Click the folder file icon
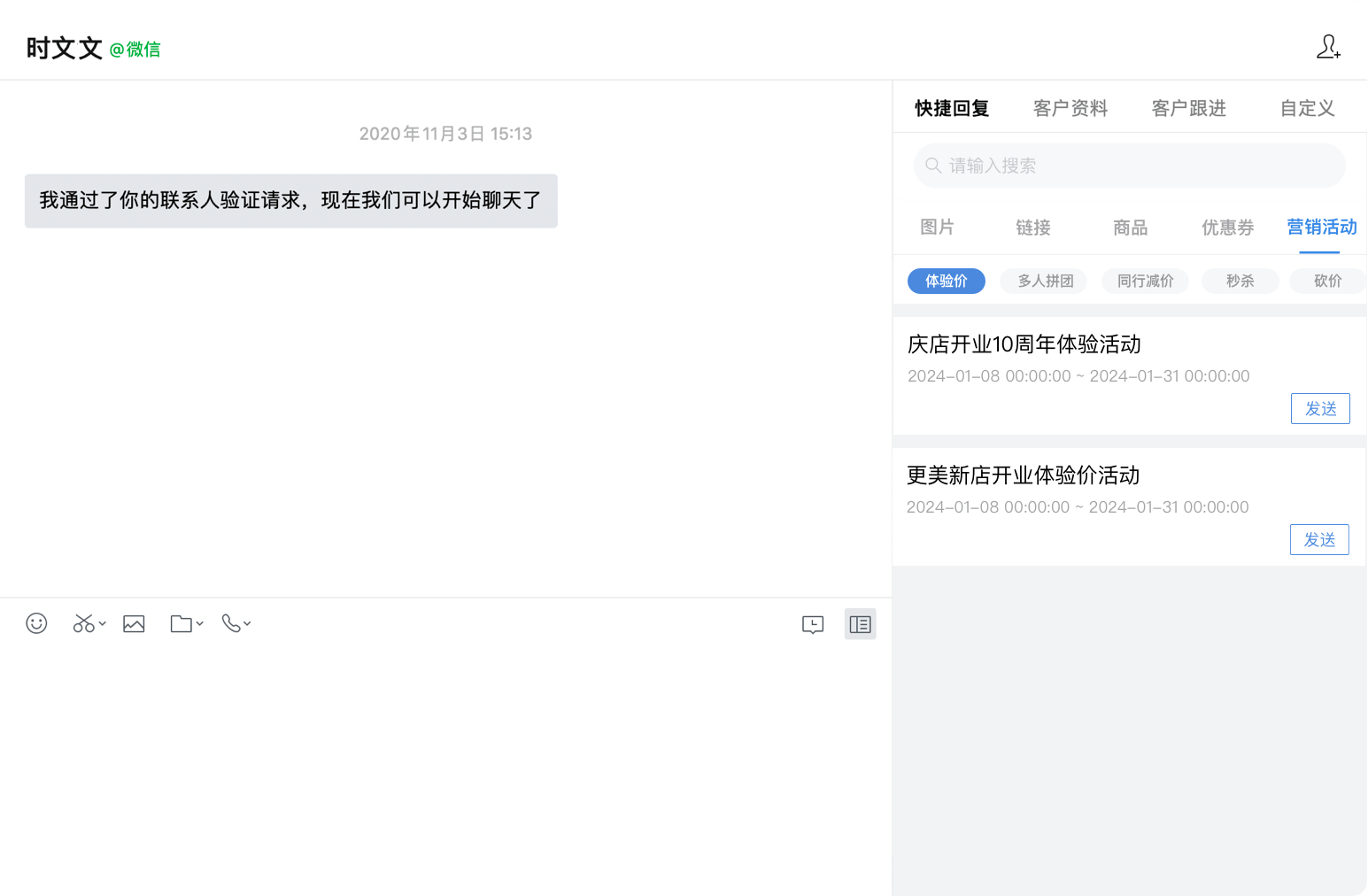The height and width of the screenshot is (896, 1368). click(181, 623)
